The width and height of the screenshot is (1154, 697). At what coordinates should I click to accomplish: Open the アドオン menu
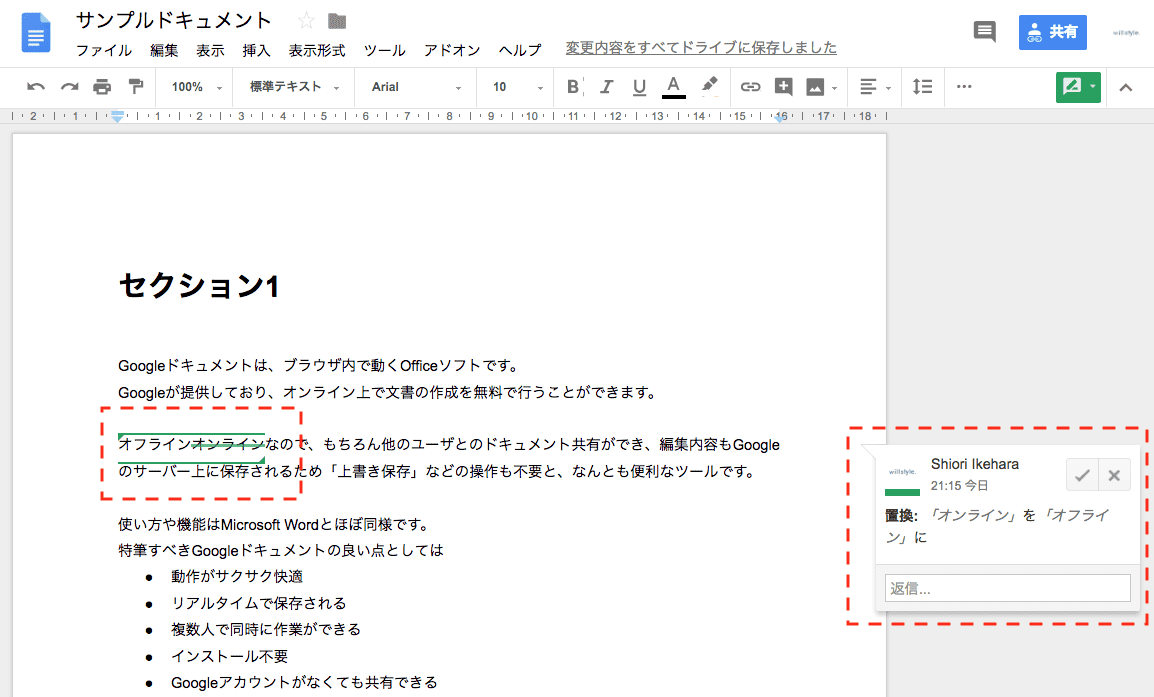tap(452, 50)
